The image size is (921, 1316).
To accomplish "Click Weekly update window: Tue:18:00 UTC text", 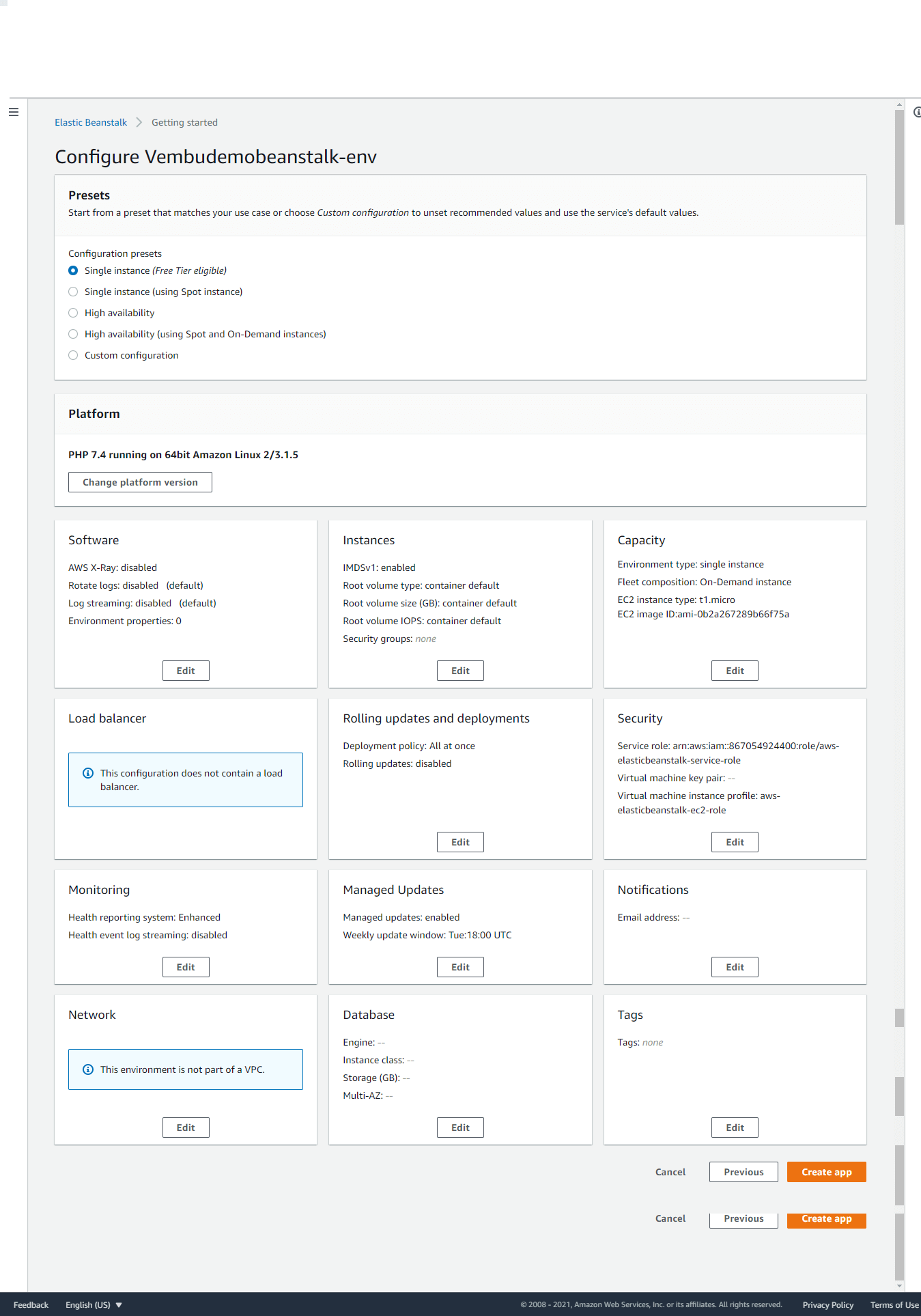I will pyautogui.click(x=427, y=935).
